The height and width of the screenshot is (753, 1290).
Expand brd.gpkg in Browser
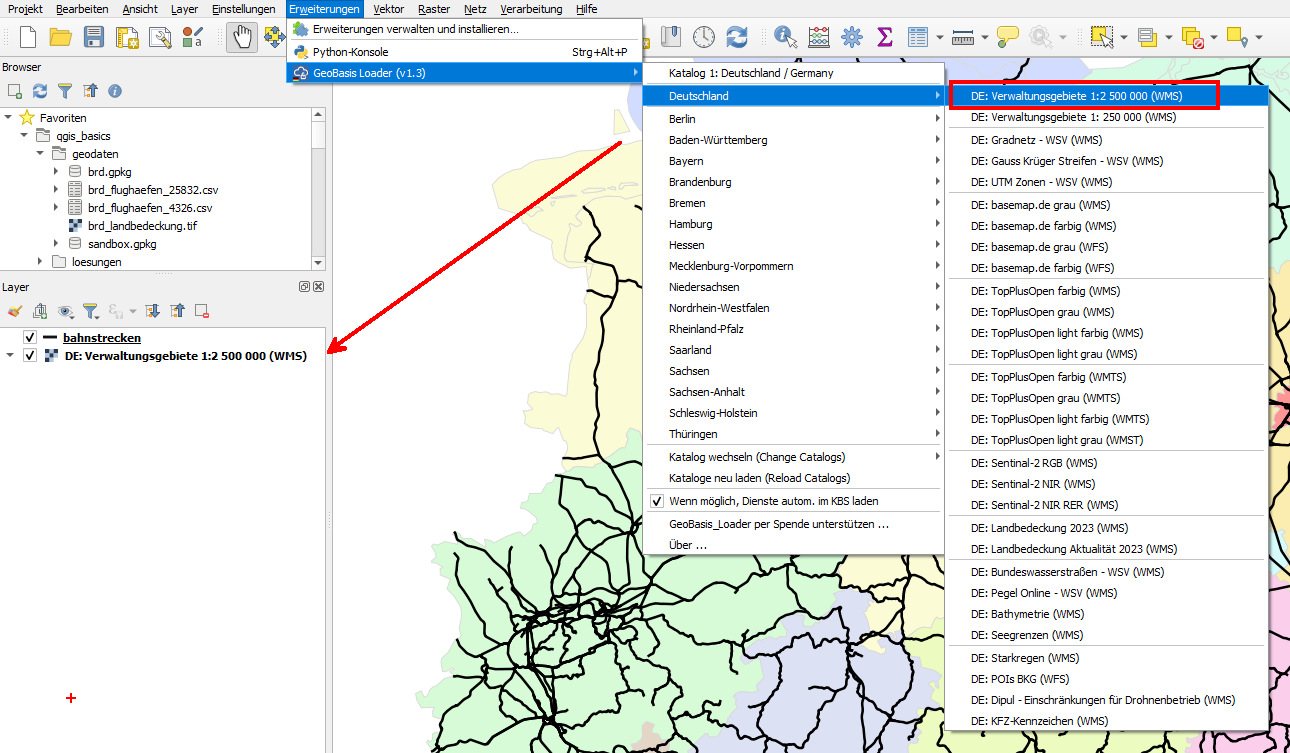(57, 172)
